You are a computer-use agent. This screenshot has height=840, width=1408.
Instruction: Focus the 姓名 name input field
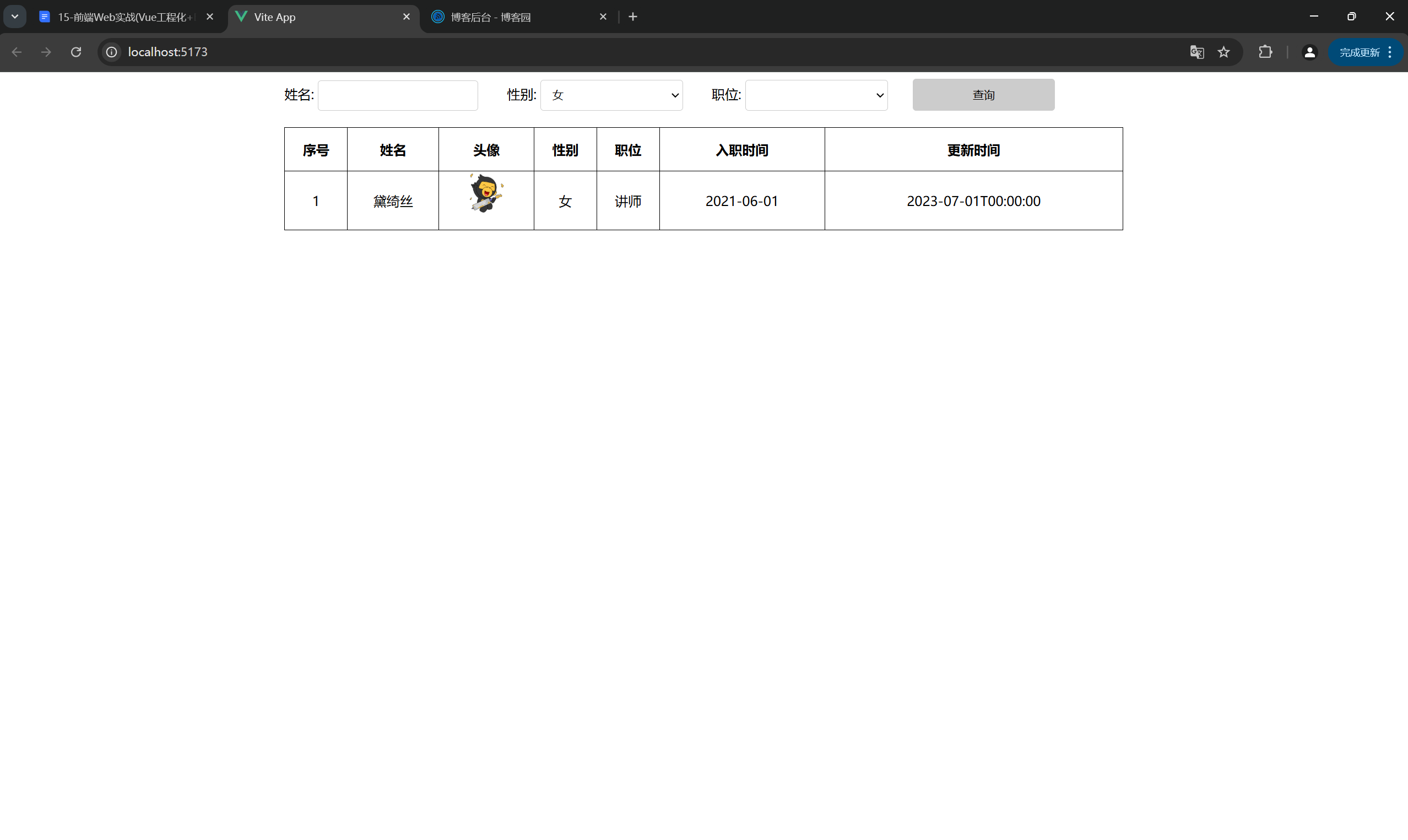point(398,95)
